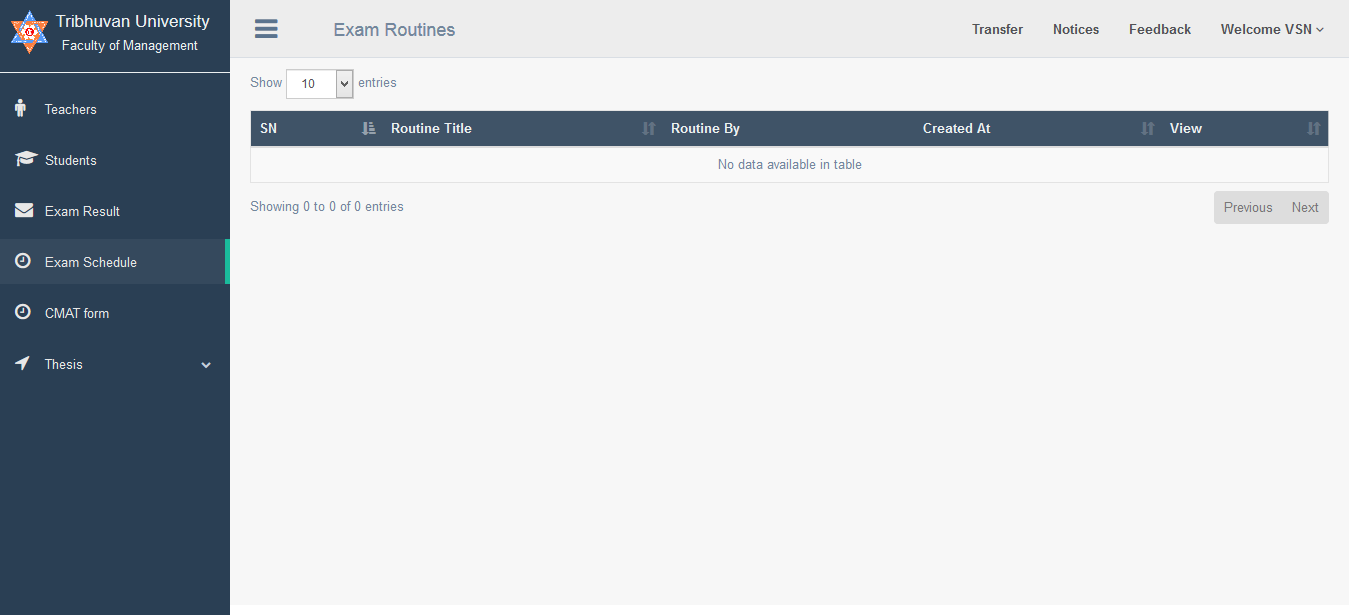Sort by Created At column arrows

point(1147,128)
